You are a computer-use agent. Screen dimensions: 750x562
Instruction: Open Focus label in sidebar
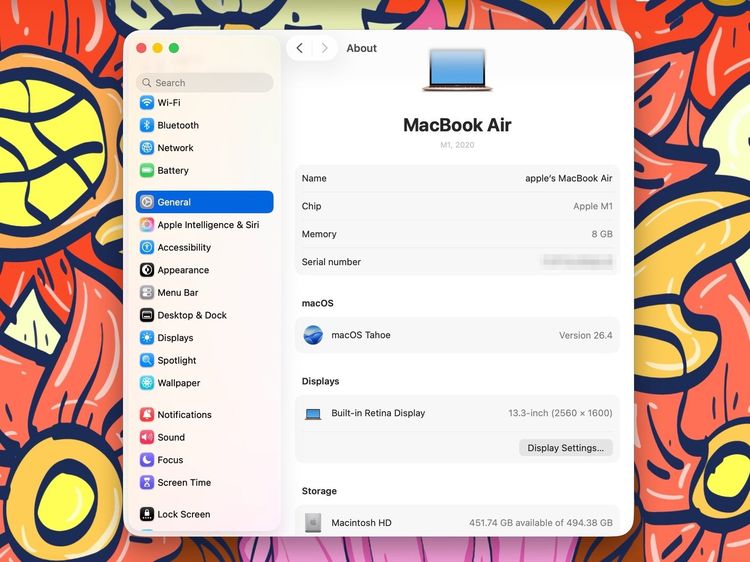[170, 460]
